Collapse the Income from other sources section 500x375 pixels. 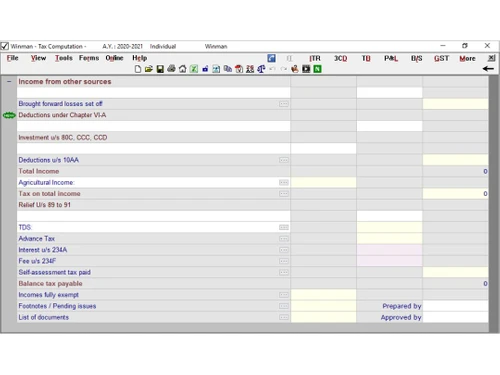tap(9, 81)
